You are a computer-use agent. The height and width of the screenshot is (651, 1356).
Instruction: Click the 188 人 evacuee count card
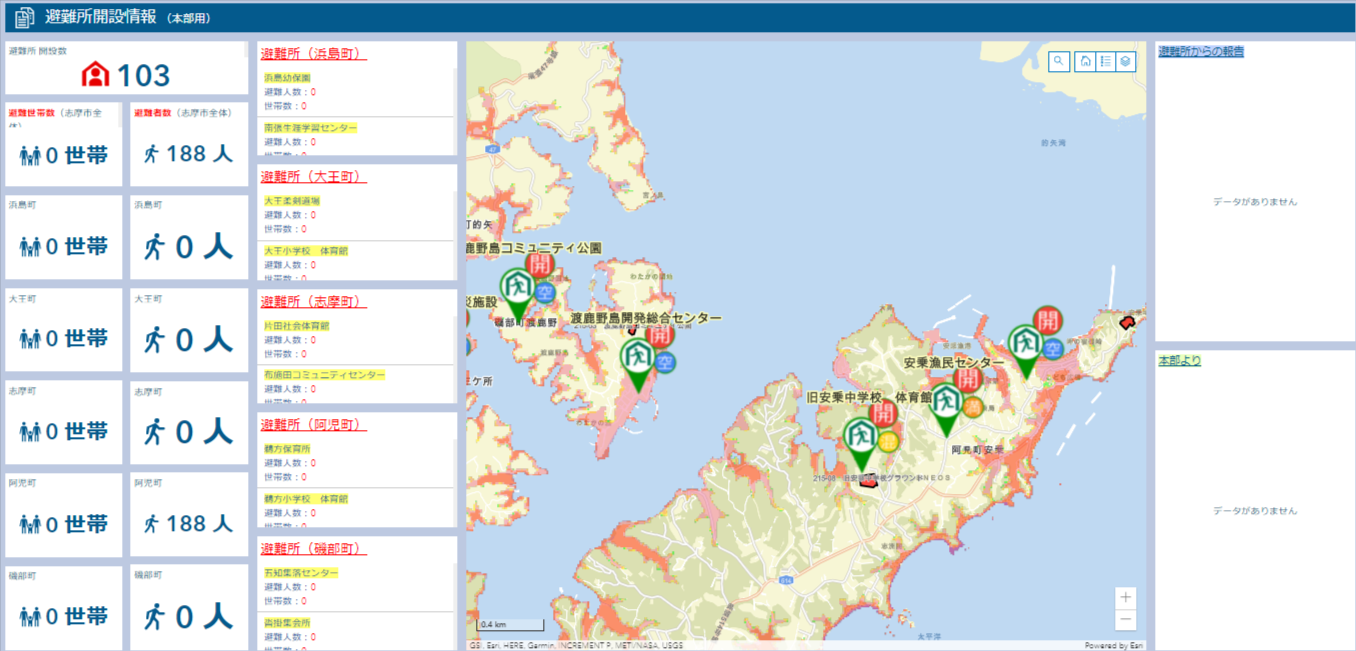pyautogui.click(x=188, y=153)
